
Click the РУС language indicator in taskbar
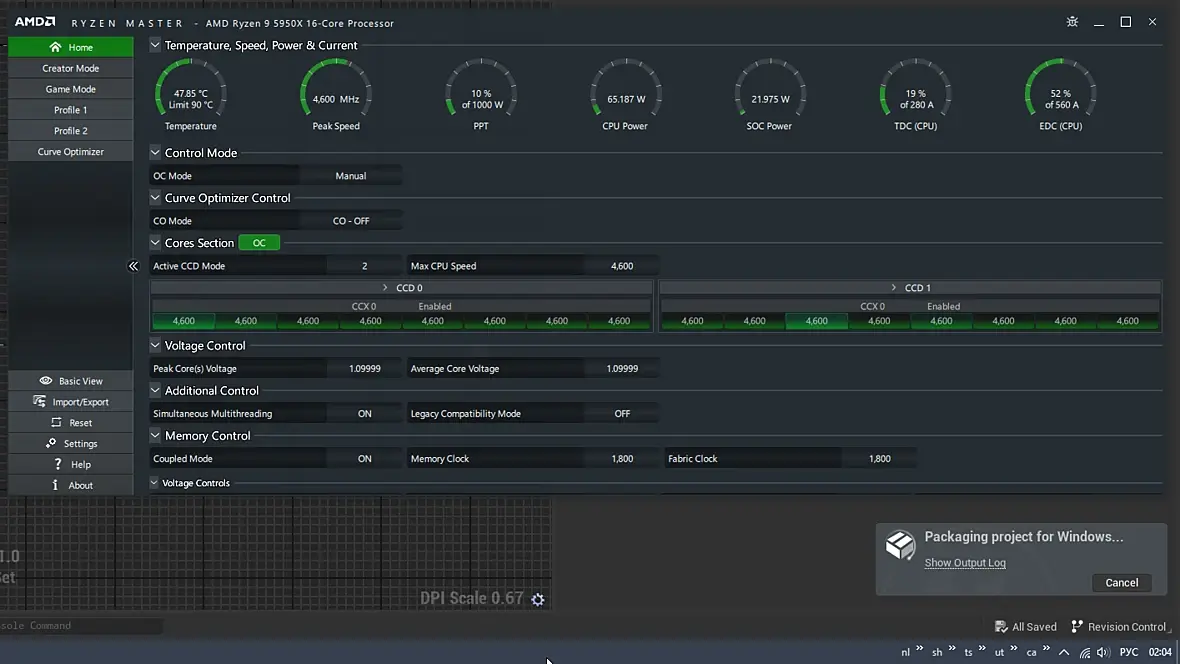[x=1129, y=653]
